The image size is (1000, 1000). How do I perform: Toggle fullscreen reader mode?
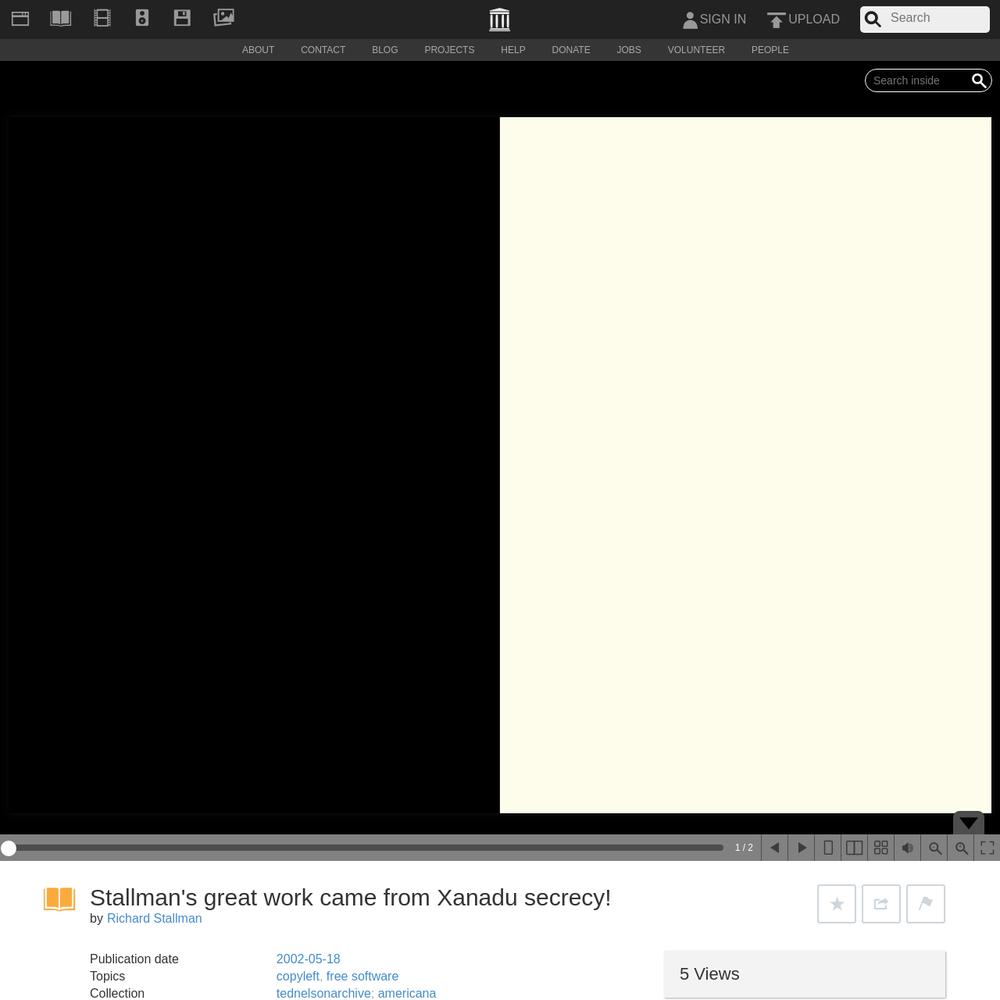(x=987, y=848)
